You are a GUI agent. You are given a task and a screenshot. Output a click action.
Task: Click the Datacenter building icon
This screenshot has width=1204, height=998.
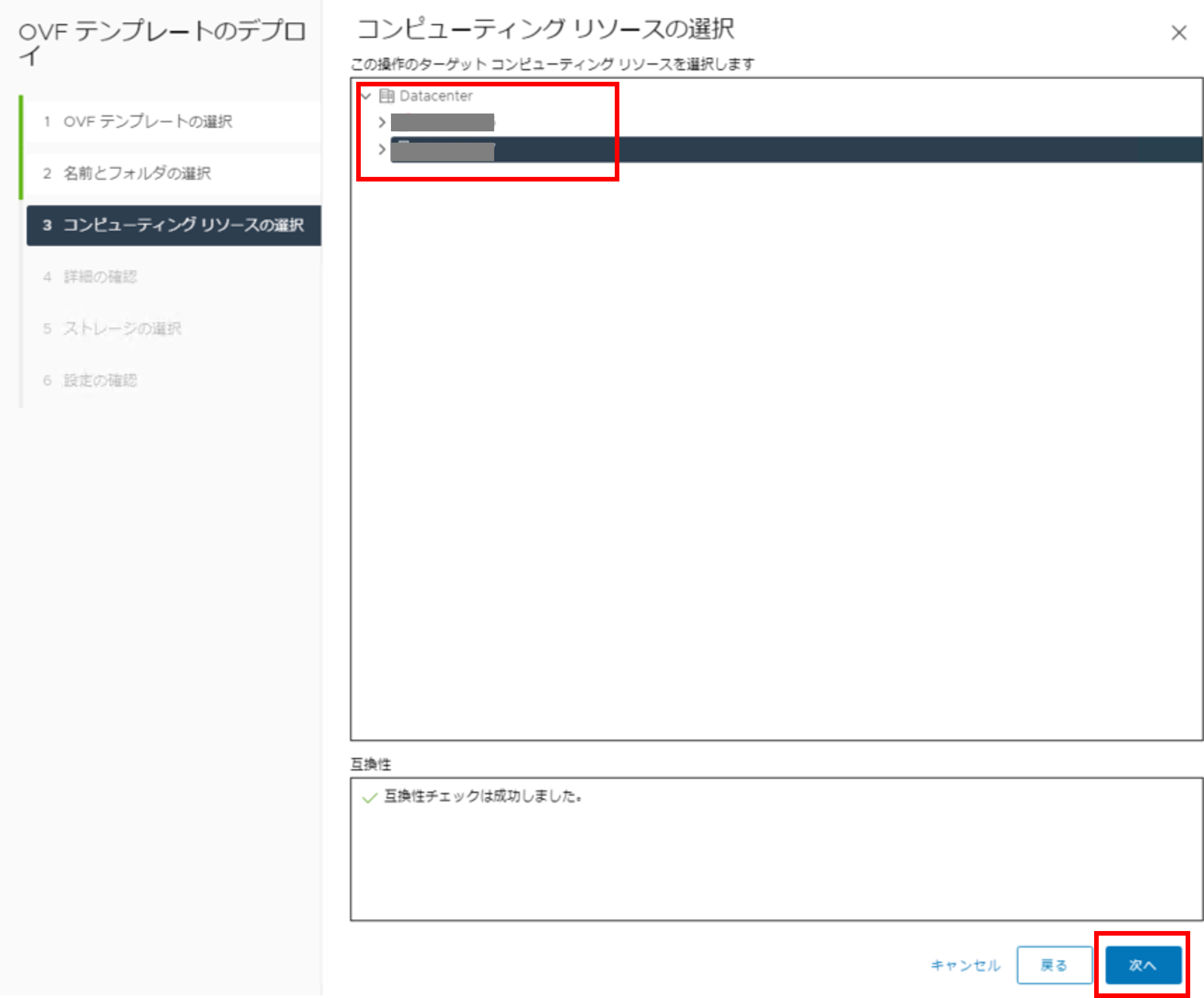click(386, 96)
